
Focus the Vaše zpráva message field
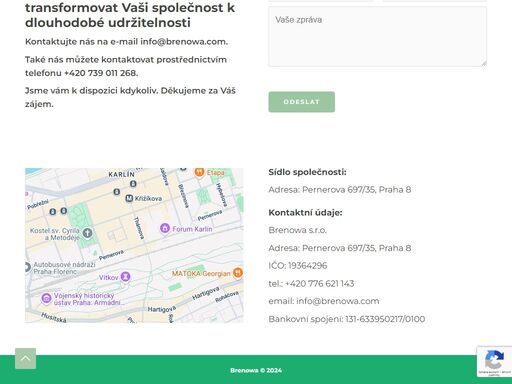point(377,37)
